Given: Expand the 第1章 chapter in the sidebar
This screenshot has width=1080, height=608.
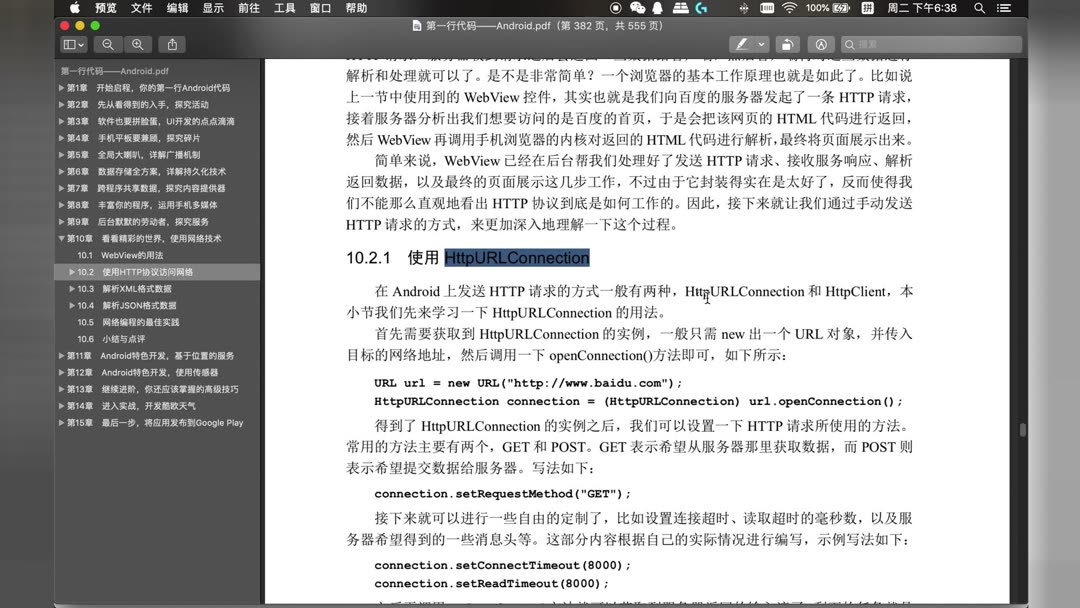Looking at the screenshot, I should pyautogui.click(x=63, y=87).
